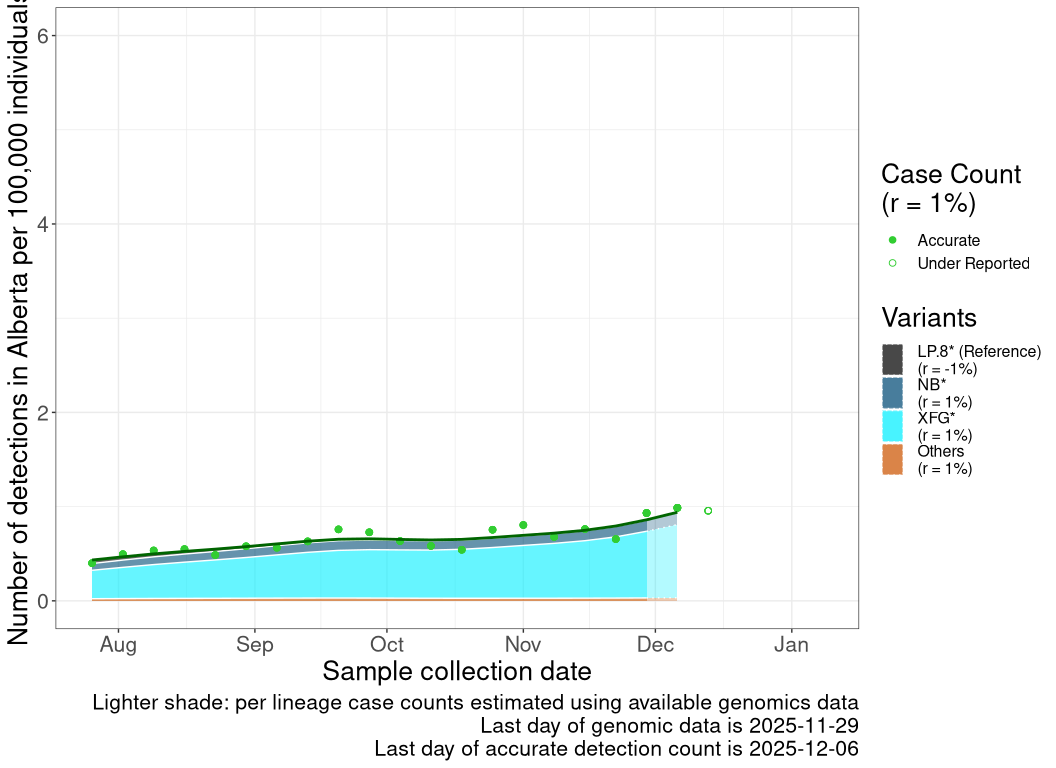1056x768 pixels.
Task: Click the 'Oct' x-axis tick label
Action: click(387, 645)
